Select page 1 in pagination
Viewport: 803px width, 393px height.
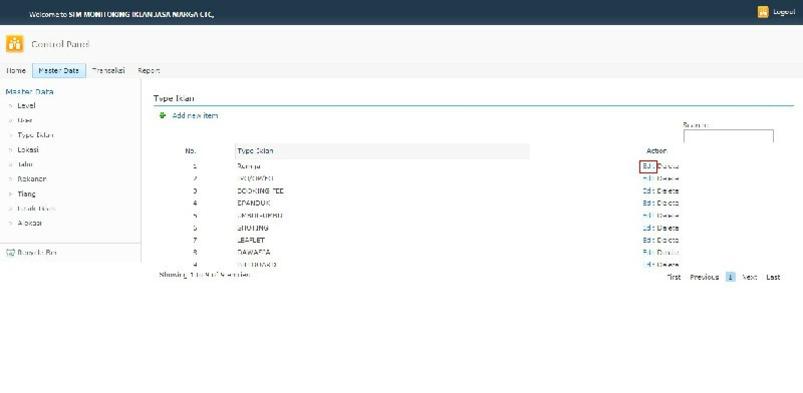pos(731,277)
